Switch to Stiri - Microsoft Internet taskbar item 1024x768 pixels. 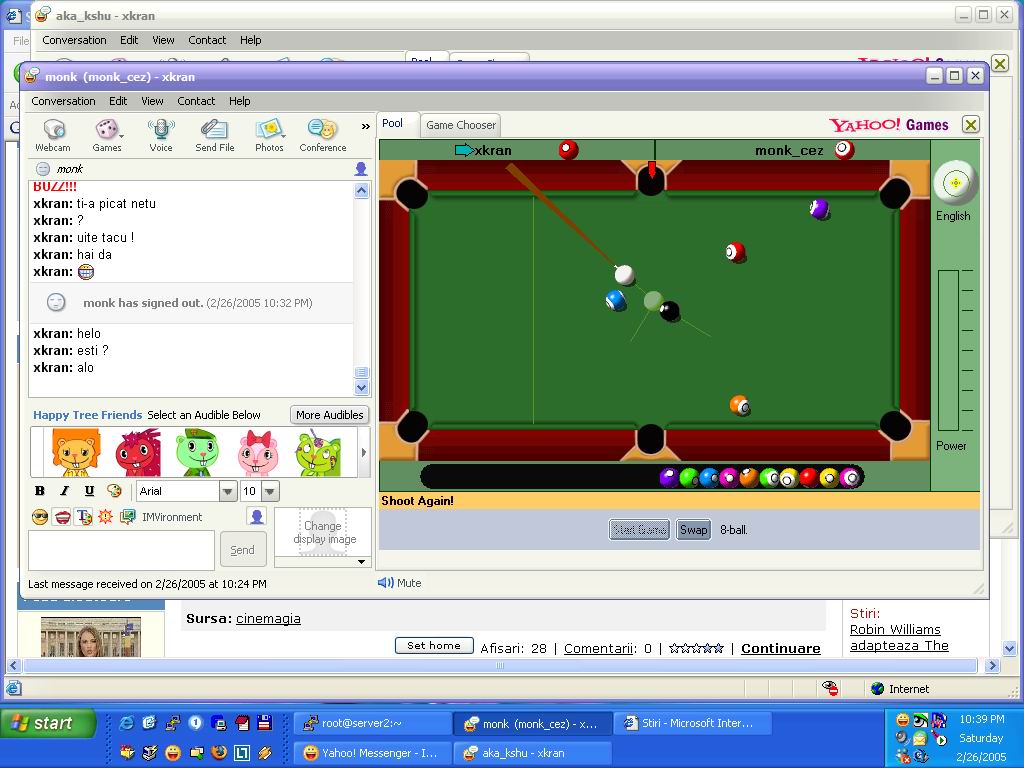pos(692,724)
